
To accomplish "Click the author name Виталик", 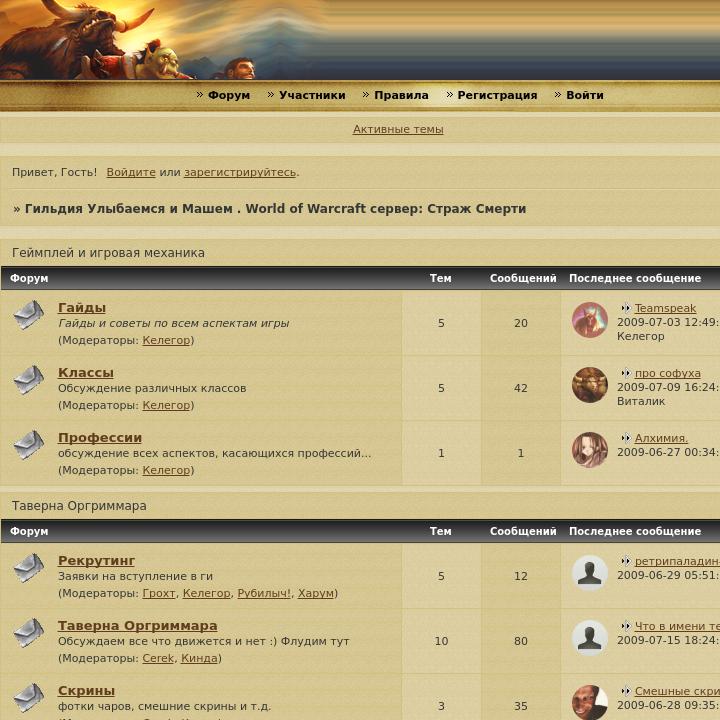I will (641, 401).
